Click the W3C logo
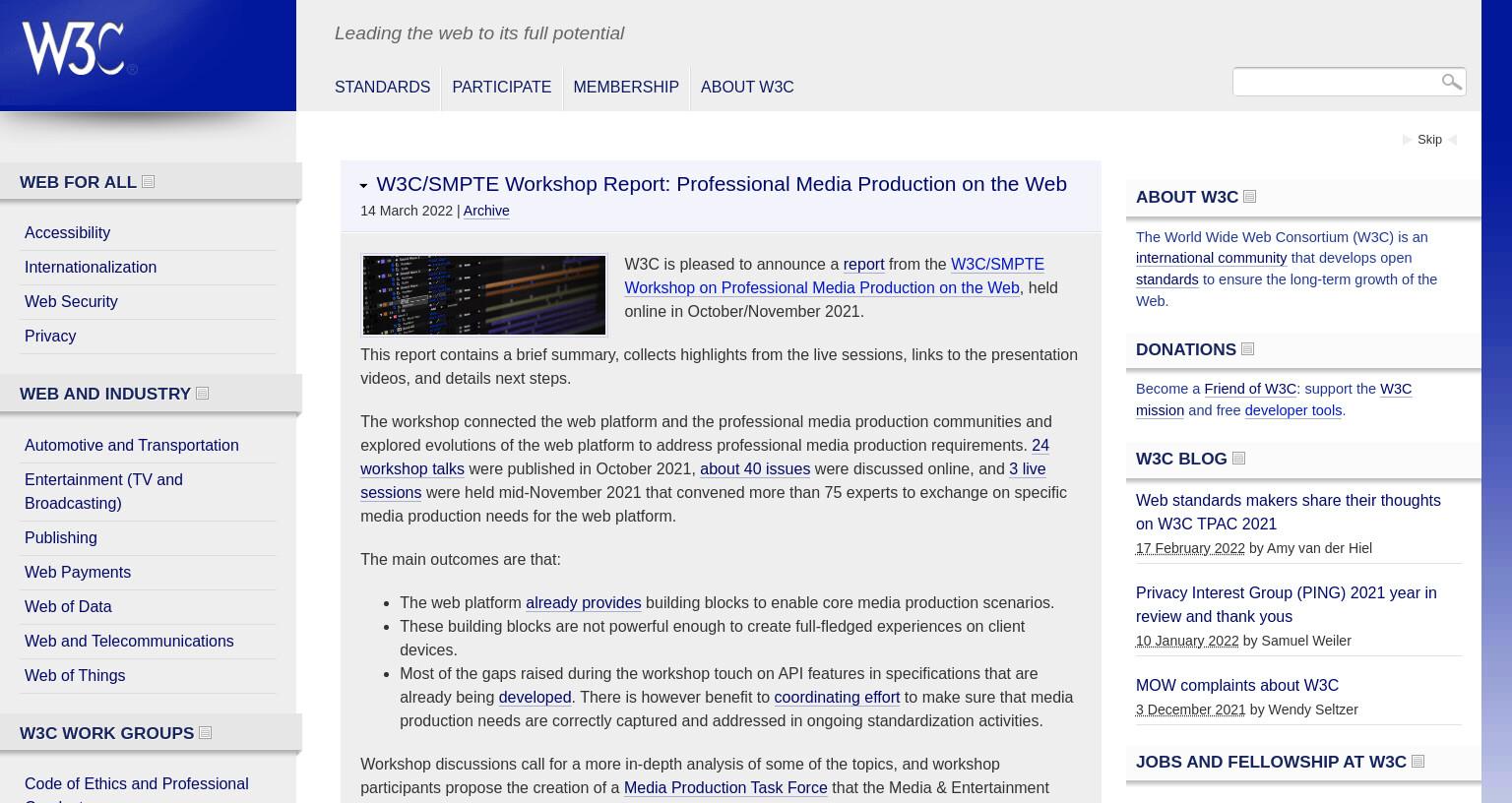 [x=79, y=48]
